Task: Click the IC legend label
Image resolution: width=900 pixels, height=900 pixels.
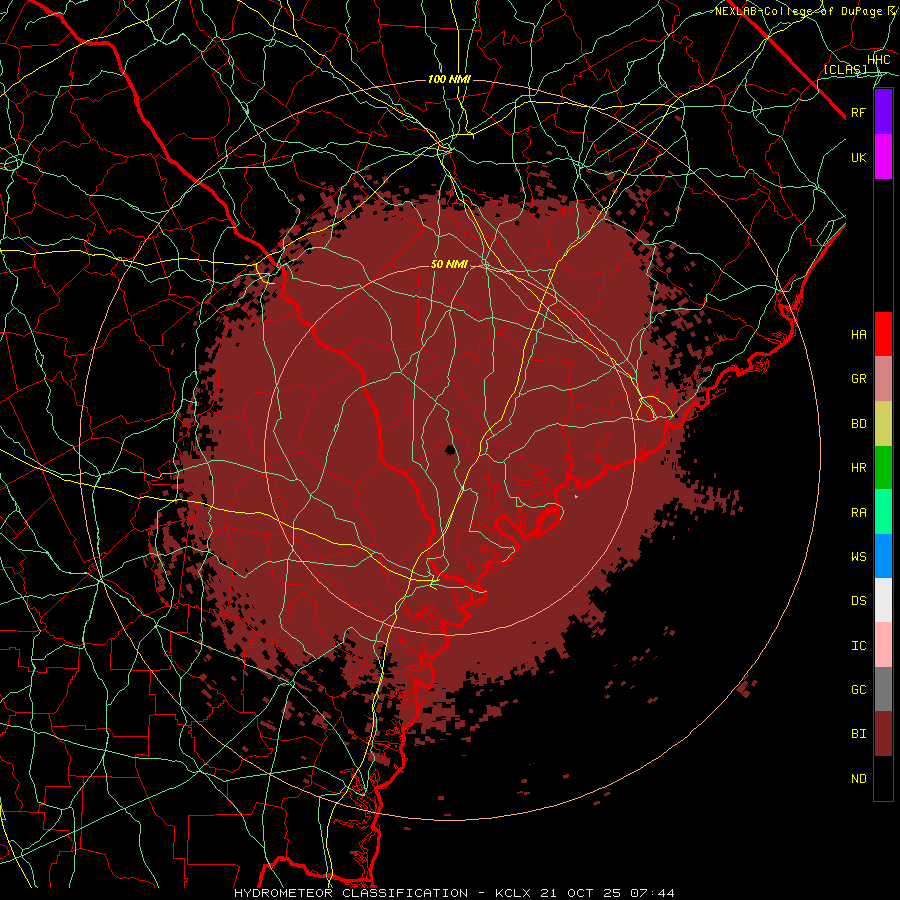Action: [x=858, y=646]
